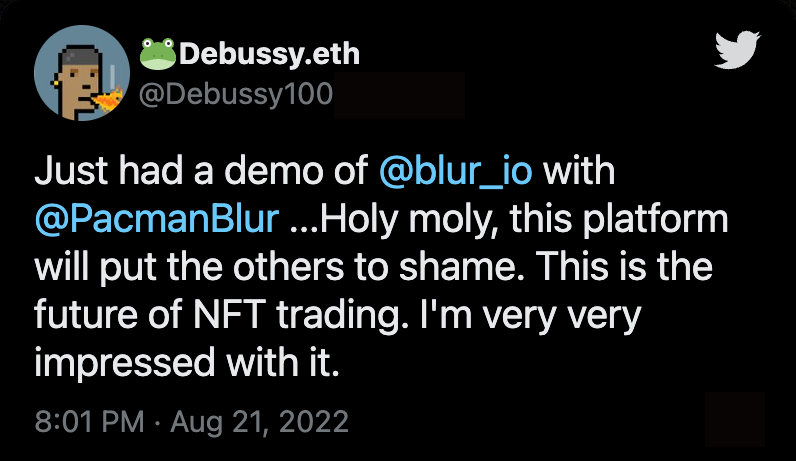Click the frog emoji beside Debussy.eth
This screenshot has height=461, width=796.
tap(158, 50)
